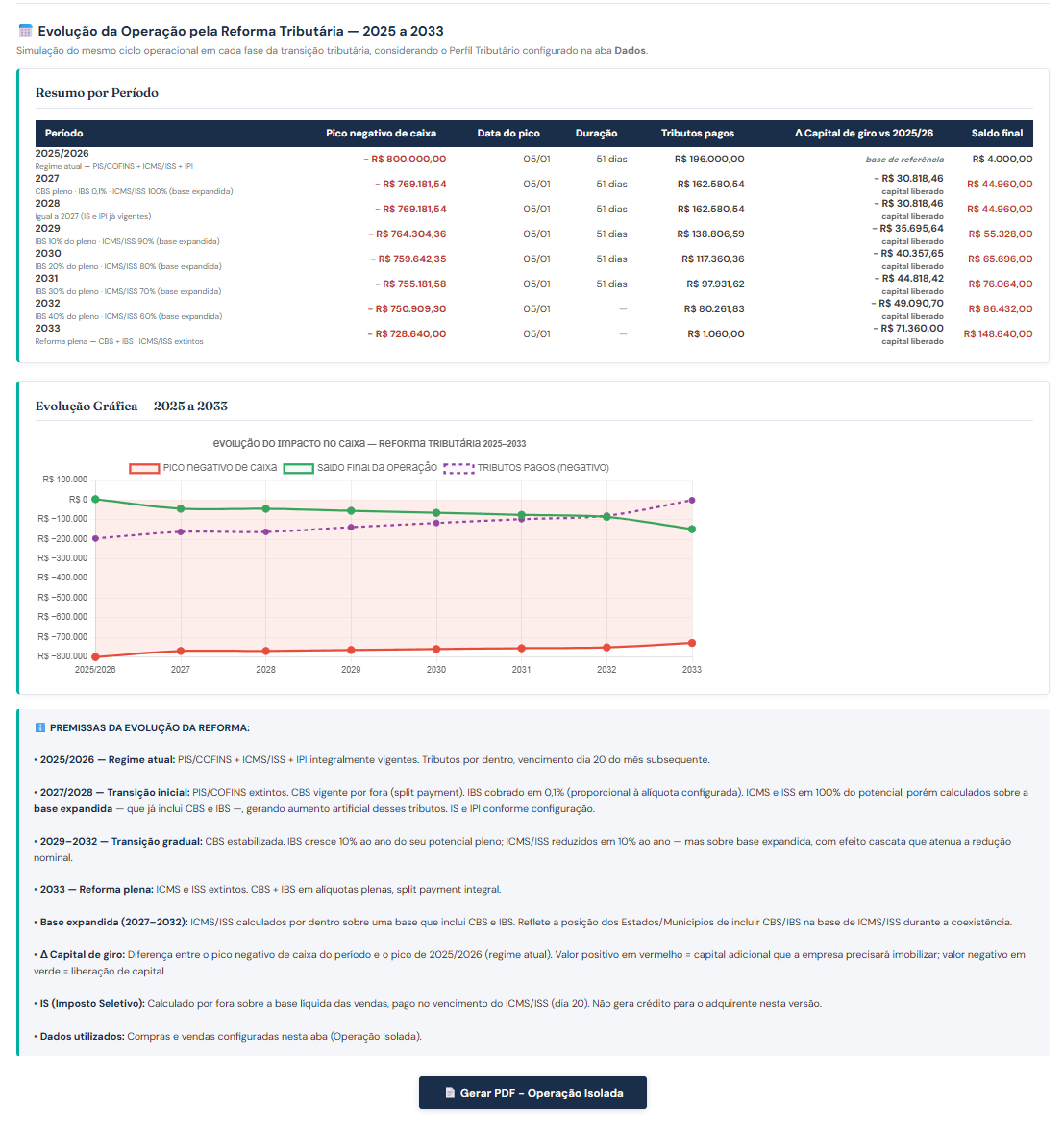This screenshot has height=1134, width=1064.
Task: Select the green 2033 data point on the chart
Action: tap(692, 530)
